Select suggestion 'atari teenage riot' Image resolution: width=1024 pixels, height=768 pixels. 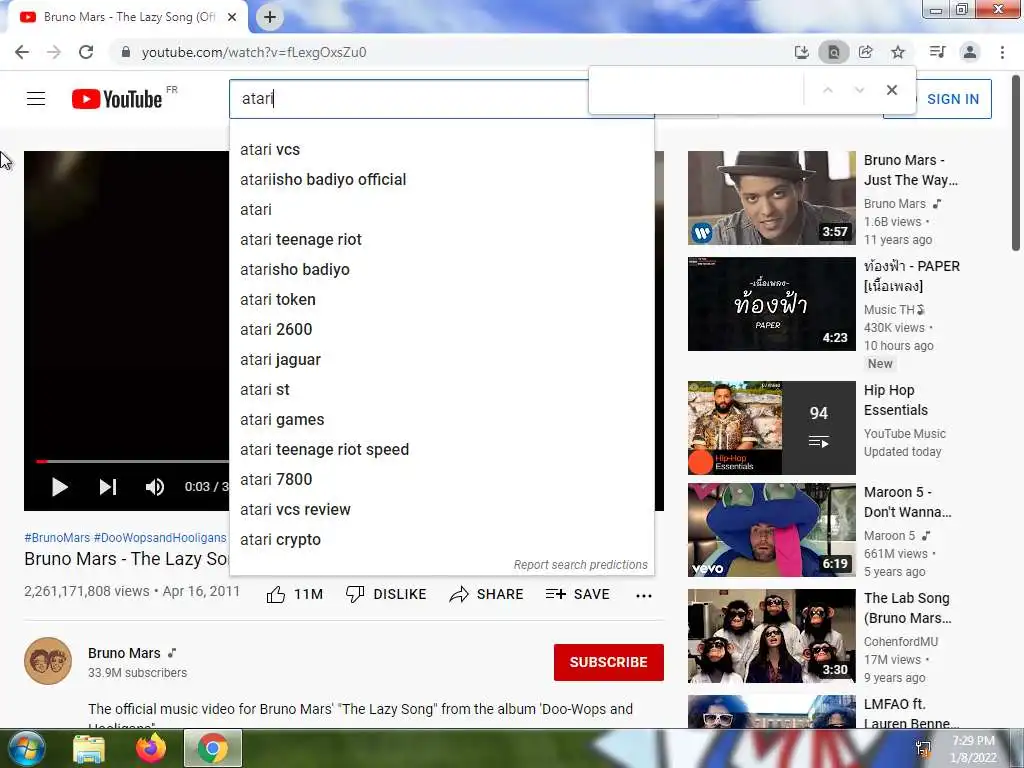(441, 240)
